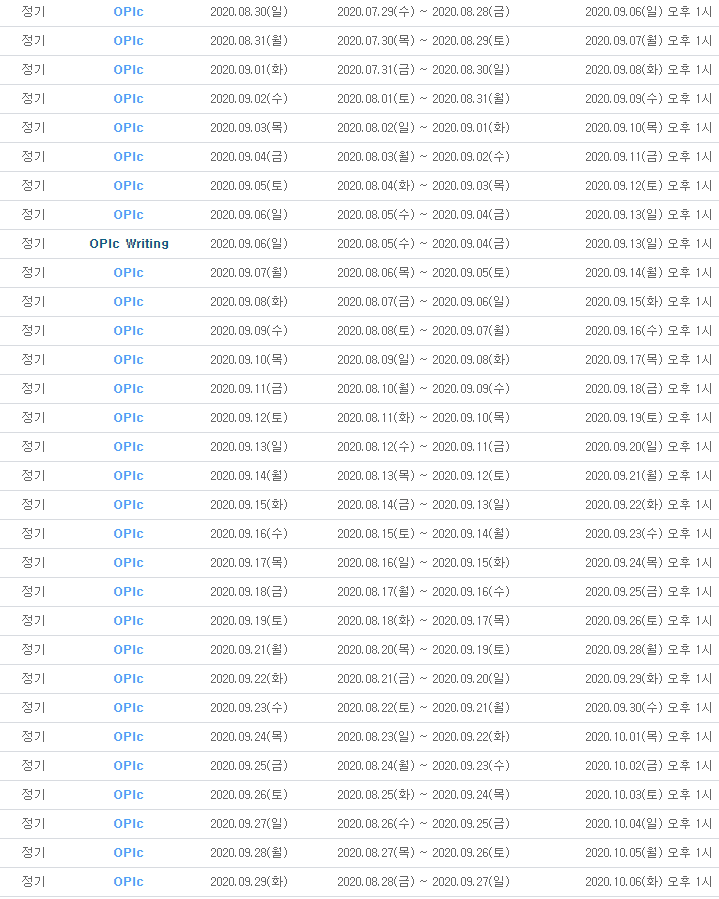Screen dimensions: 719x899
Task: Open the OPIc link for 2020.09.03(목) test
Action: click(x=128, y=128)
